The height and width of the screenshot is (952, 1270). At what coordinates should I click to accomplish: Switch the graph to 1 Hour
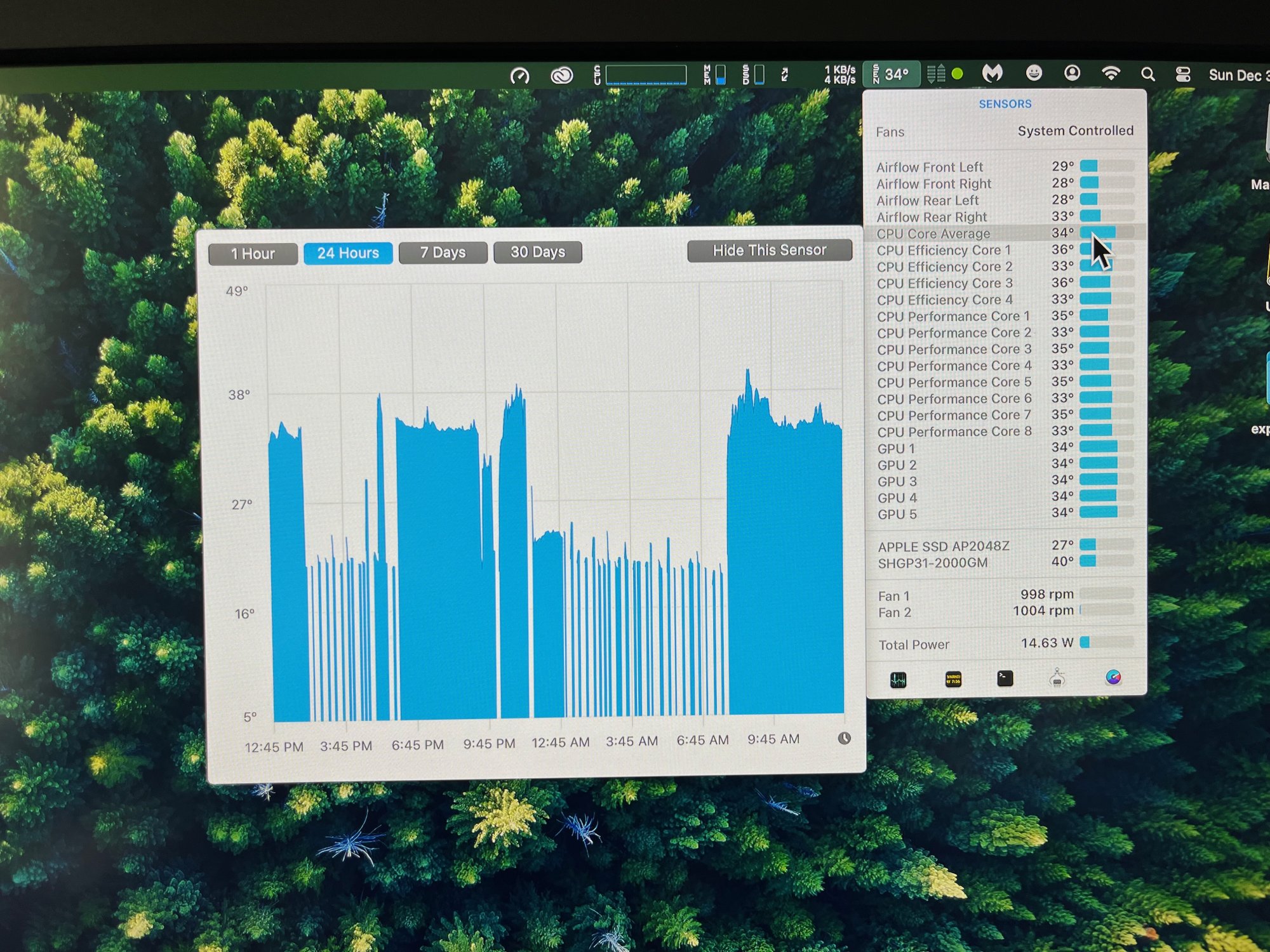(253, 254)
